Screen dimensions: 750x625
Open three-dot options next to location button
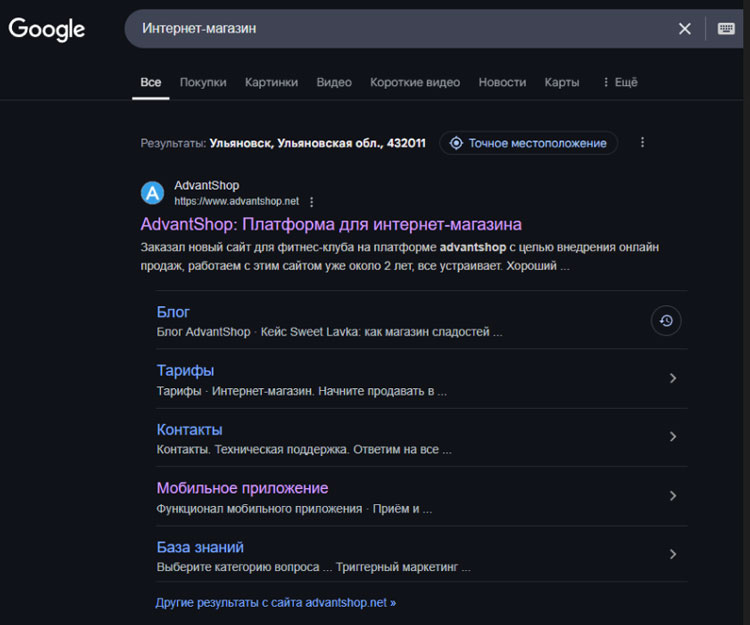pos(642,143)
